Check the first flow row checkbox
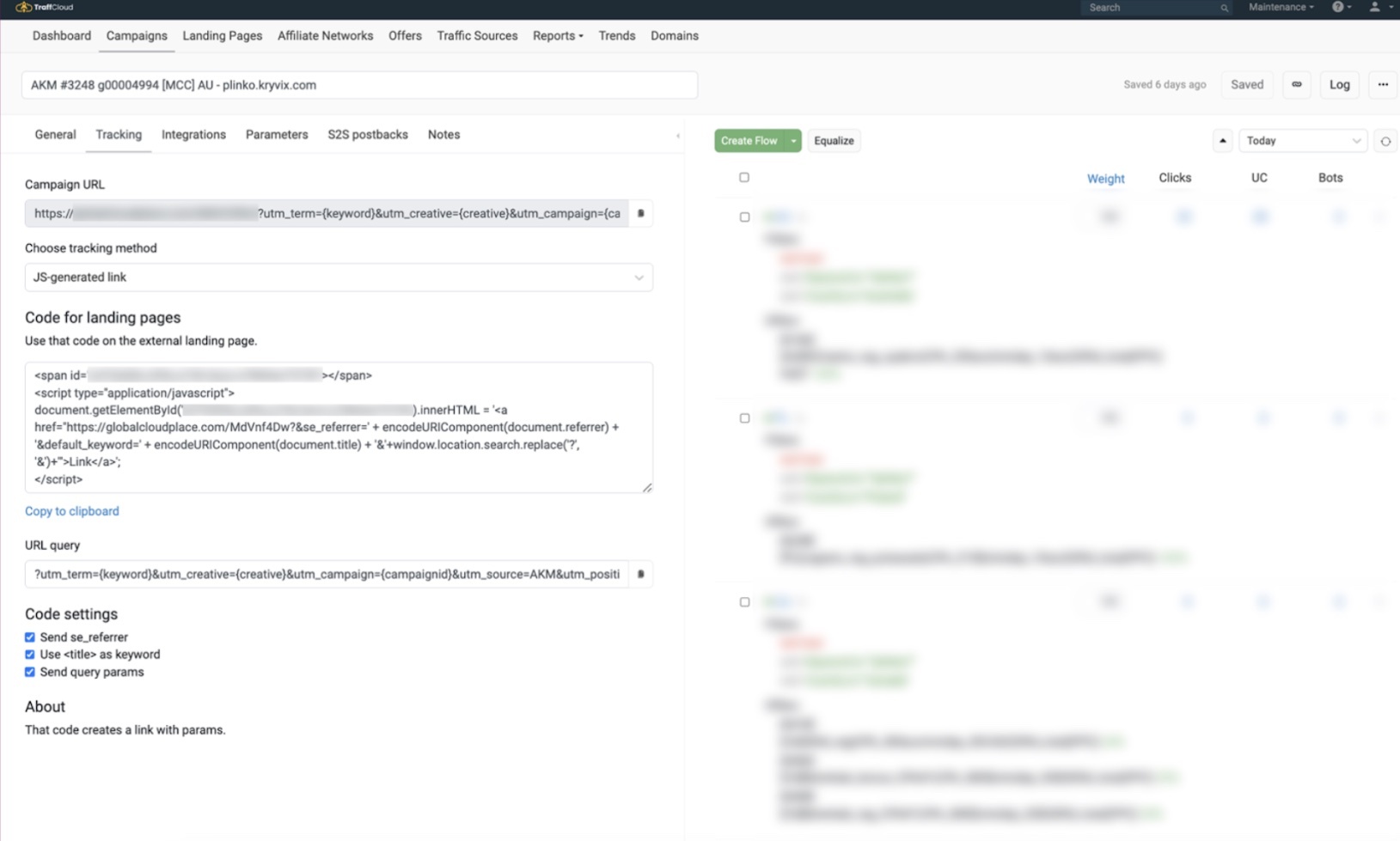 coord(744,217)
